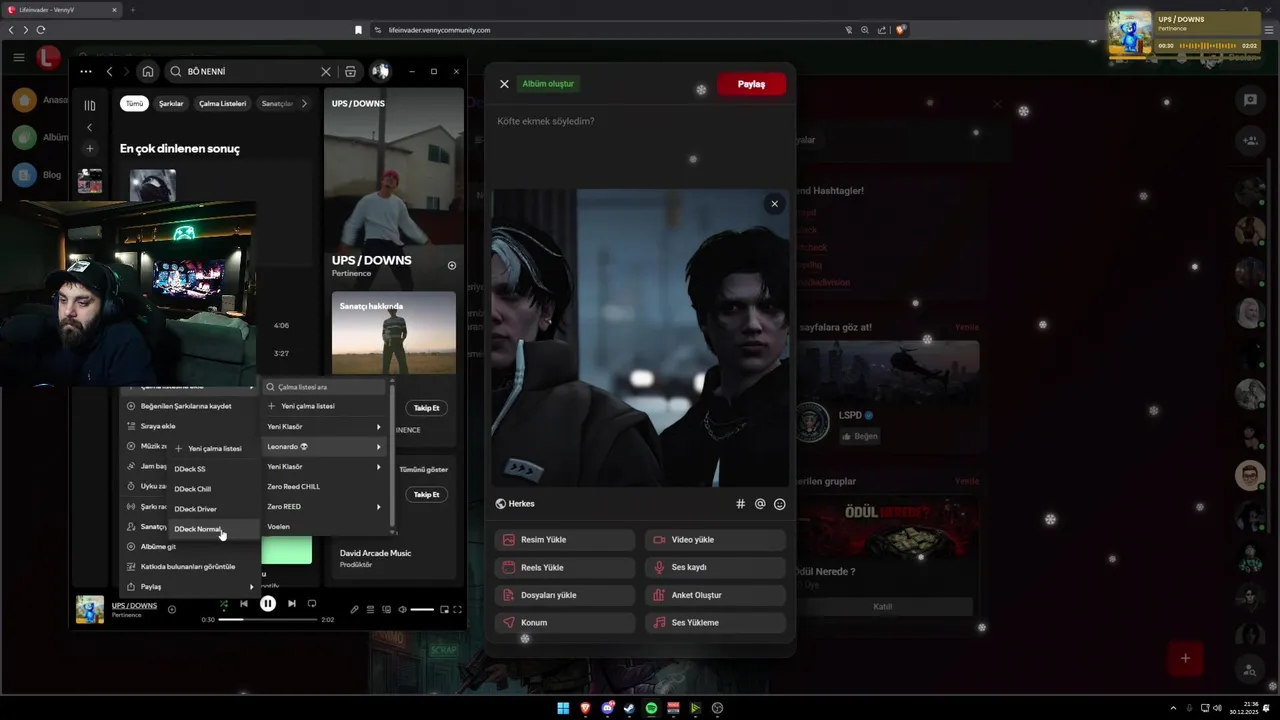Open the lyrics microphone icon in Spotify
Image resolution: width=1280 pixels, height=720 pixels.
coord(354,609)
